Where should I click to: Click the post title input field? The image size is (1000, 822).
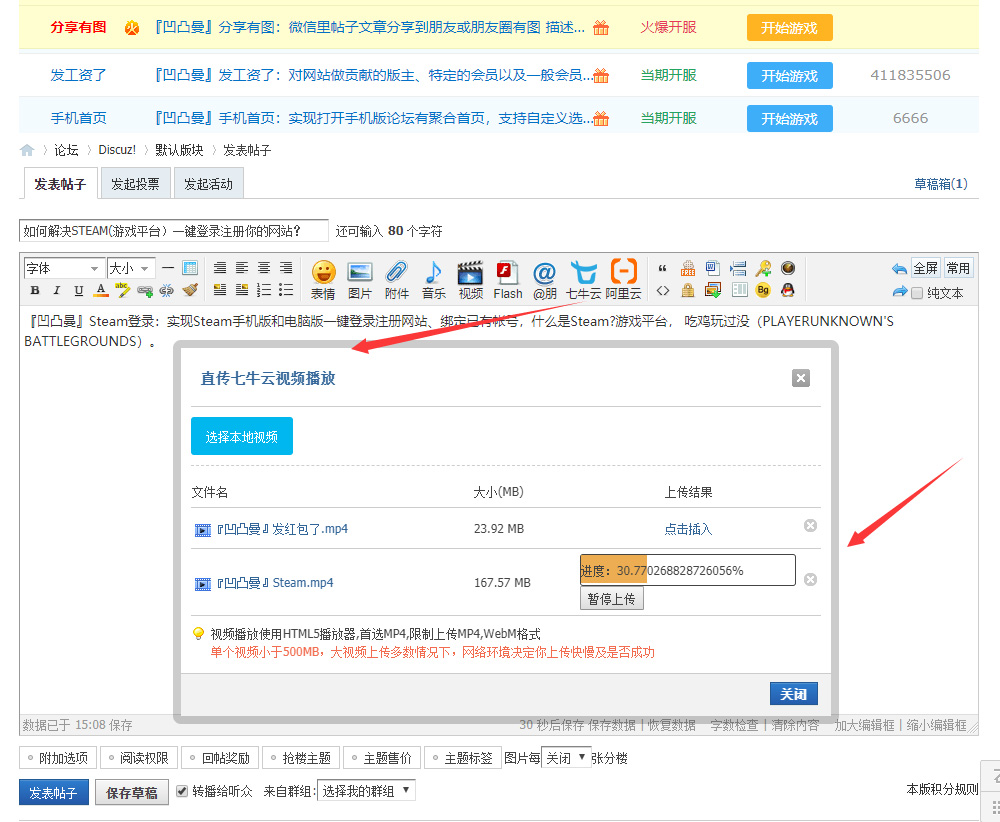[173, 231]
